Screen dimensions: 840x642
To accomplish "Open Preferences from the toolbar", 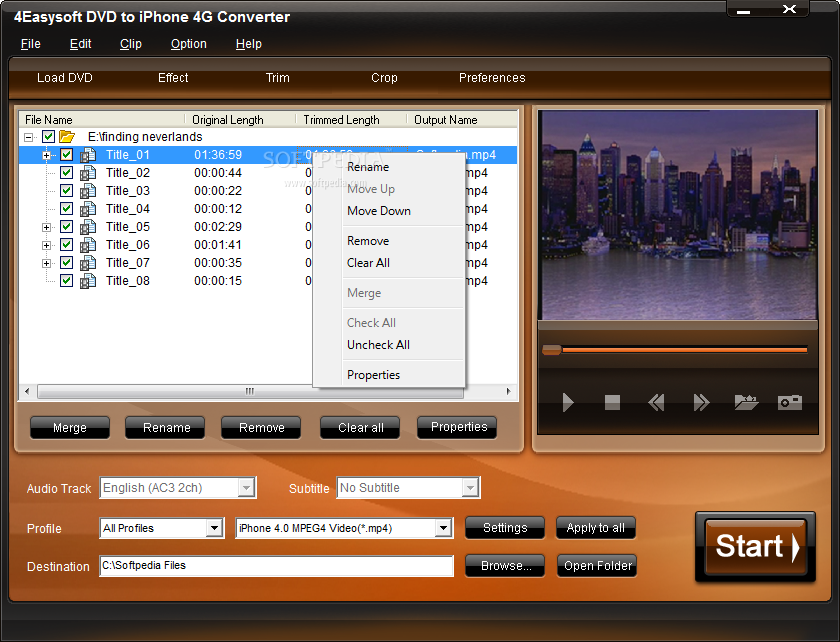I will point(492,78).
